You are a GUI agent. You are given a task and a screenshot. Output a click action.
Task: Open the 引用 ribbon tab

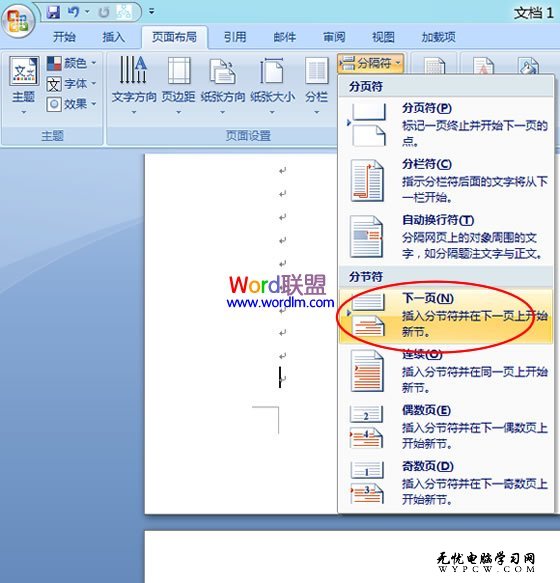coord(235,37)
